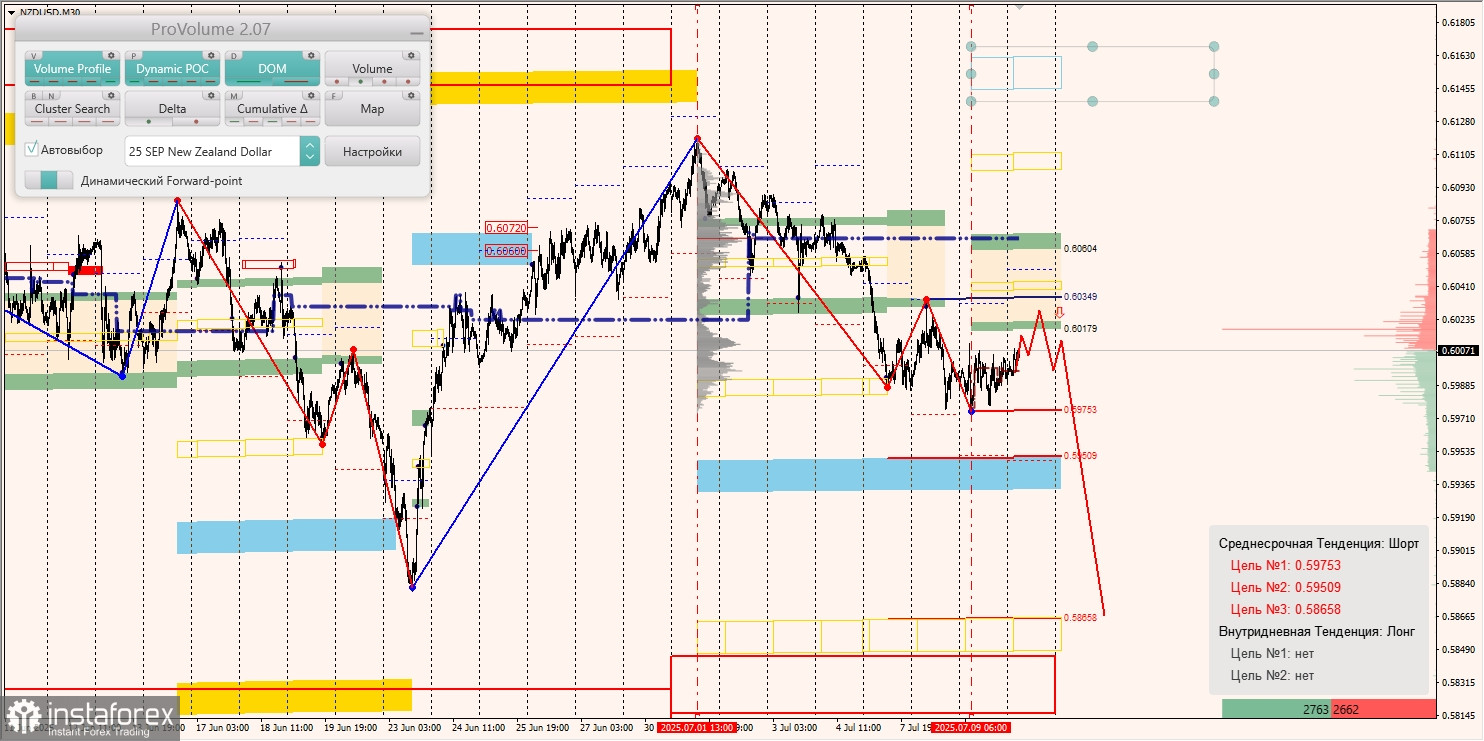Toggle DOM indicator
The image size is (1484, 741).
tap(272, 68)
